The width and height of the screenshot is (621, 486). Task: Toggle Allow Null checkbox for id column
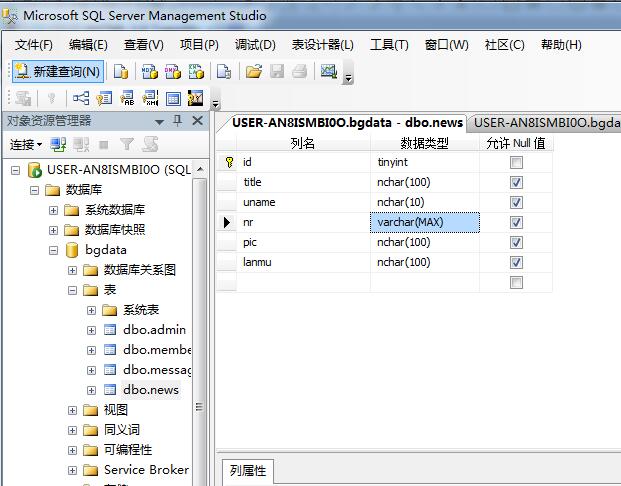tap(516, 162)
